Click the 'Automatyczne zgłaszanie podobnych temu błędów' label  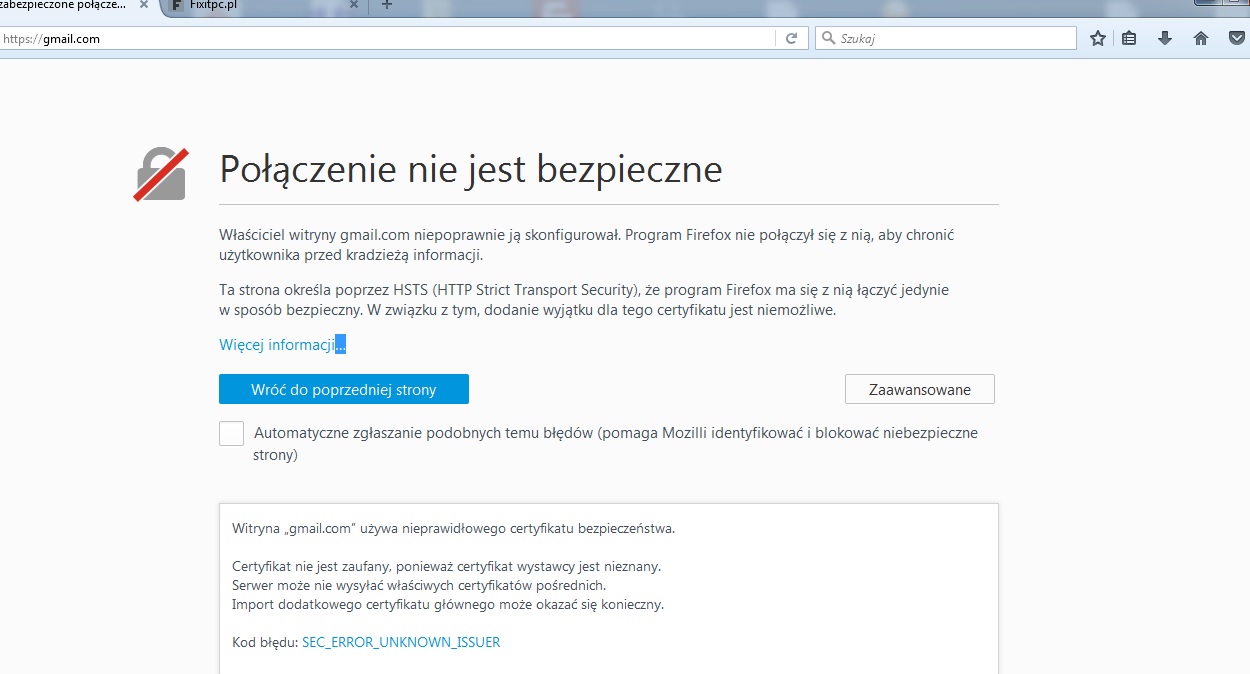616,444
